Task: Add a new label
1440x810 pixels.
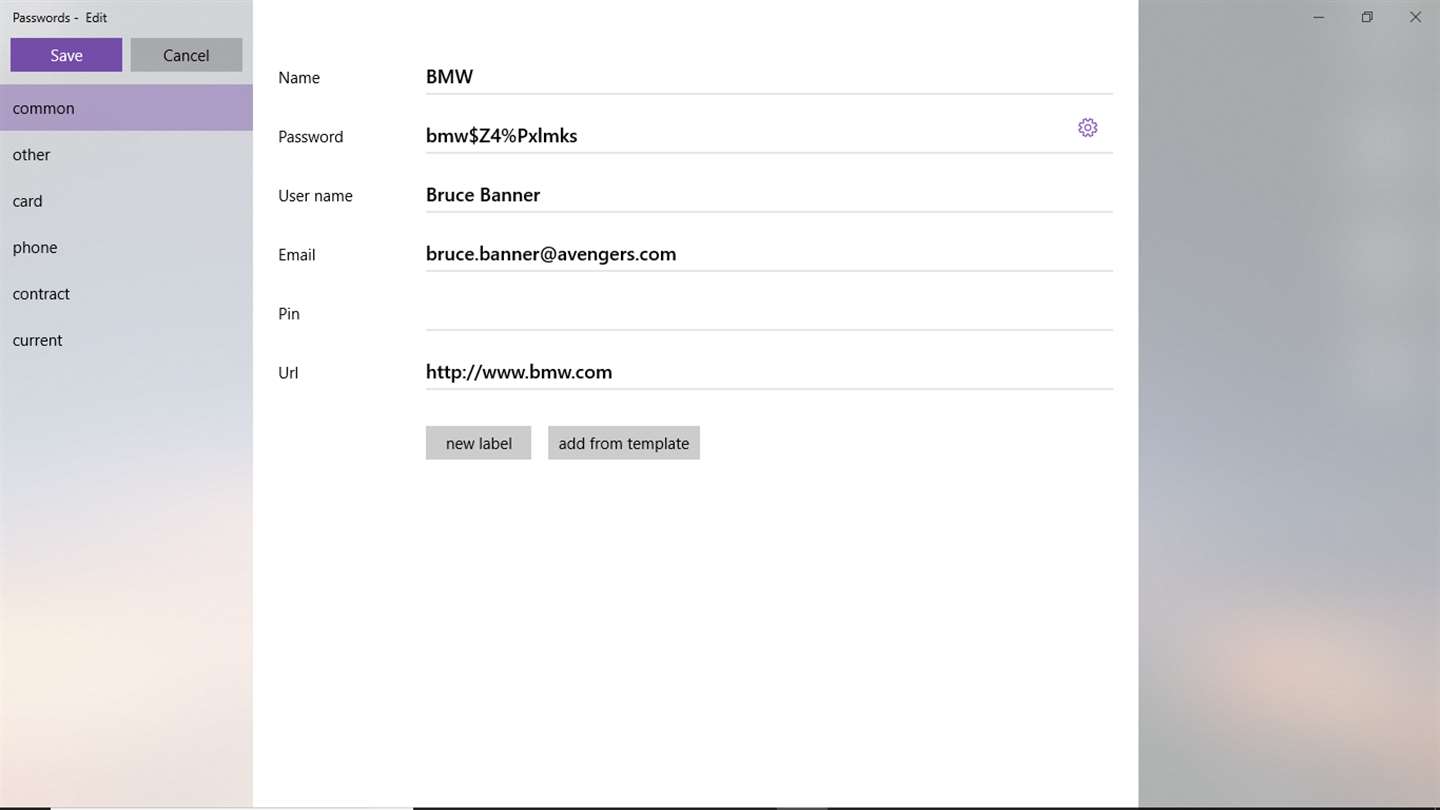Action: (478, 443)
